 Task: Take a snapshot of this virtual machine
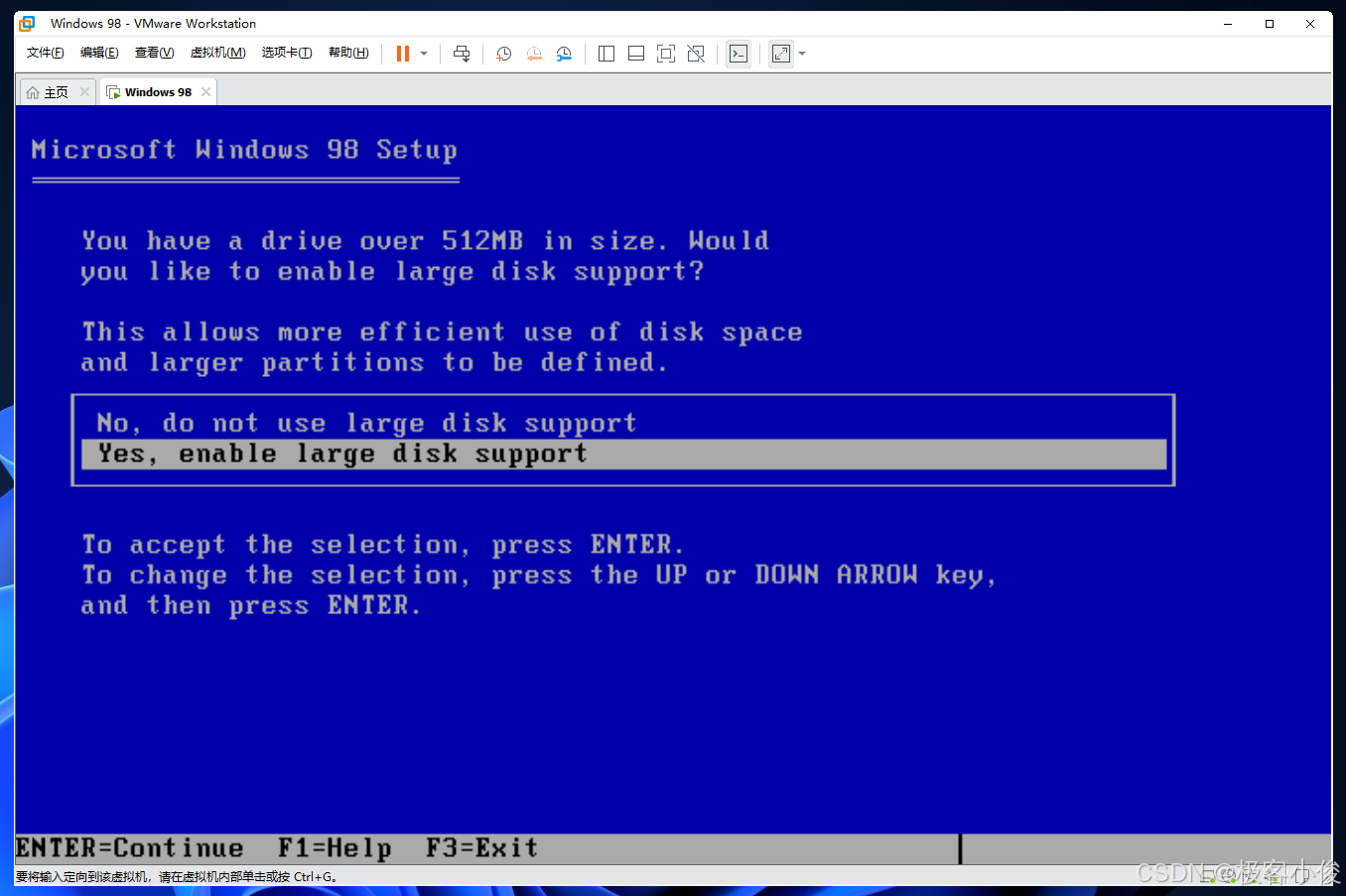click(503, 54)
